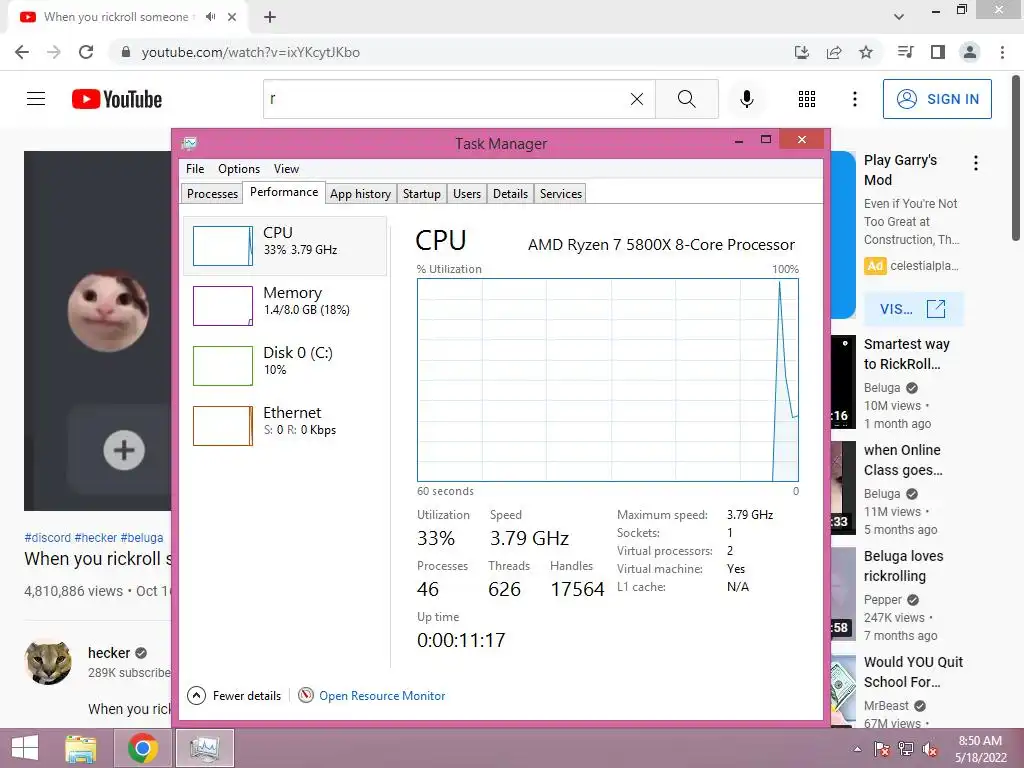1024x768 pixels.
Task: Open hecker channel avatar
Action: 48,662
